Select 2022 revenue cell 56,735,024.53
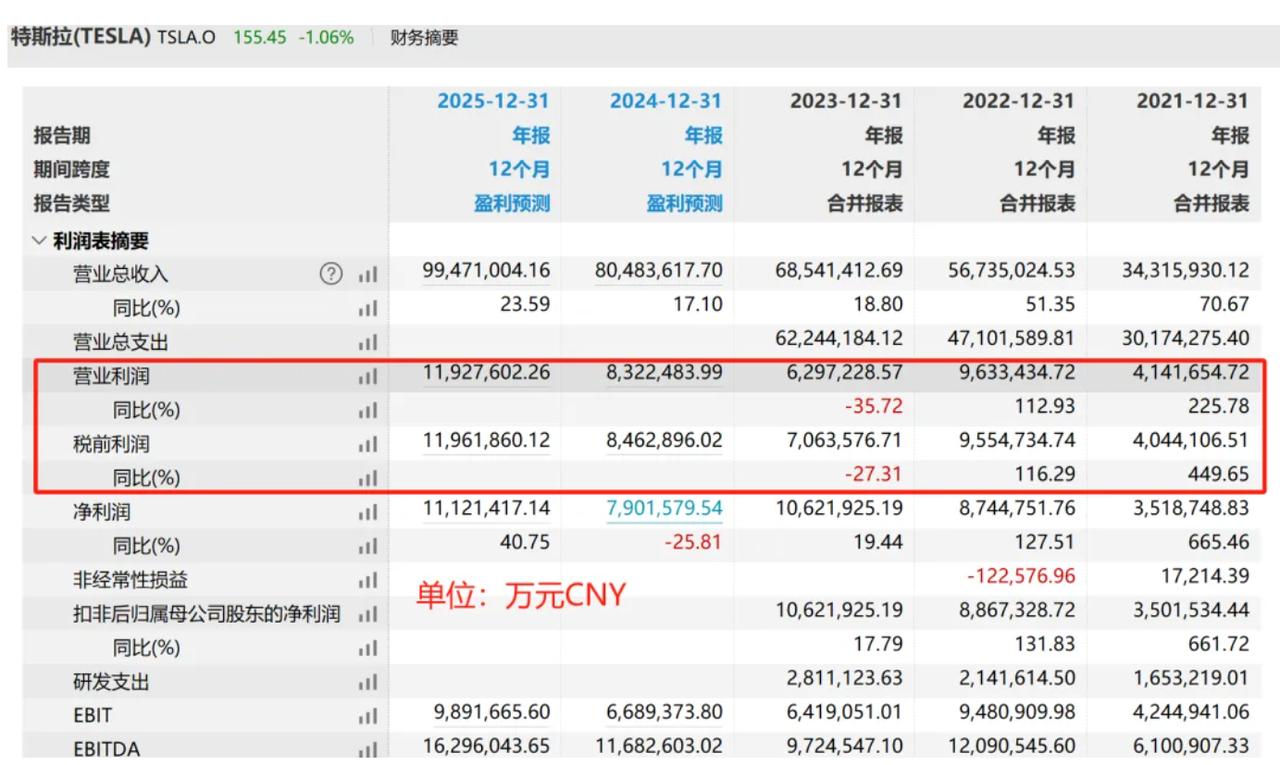 (x=1012, y=270)
